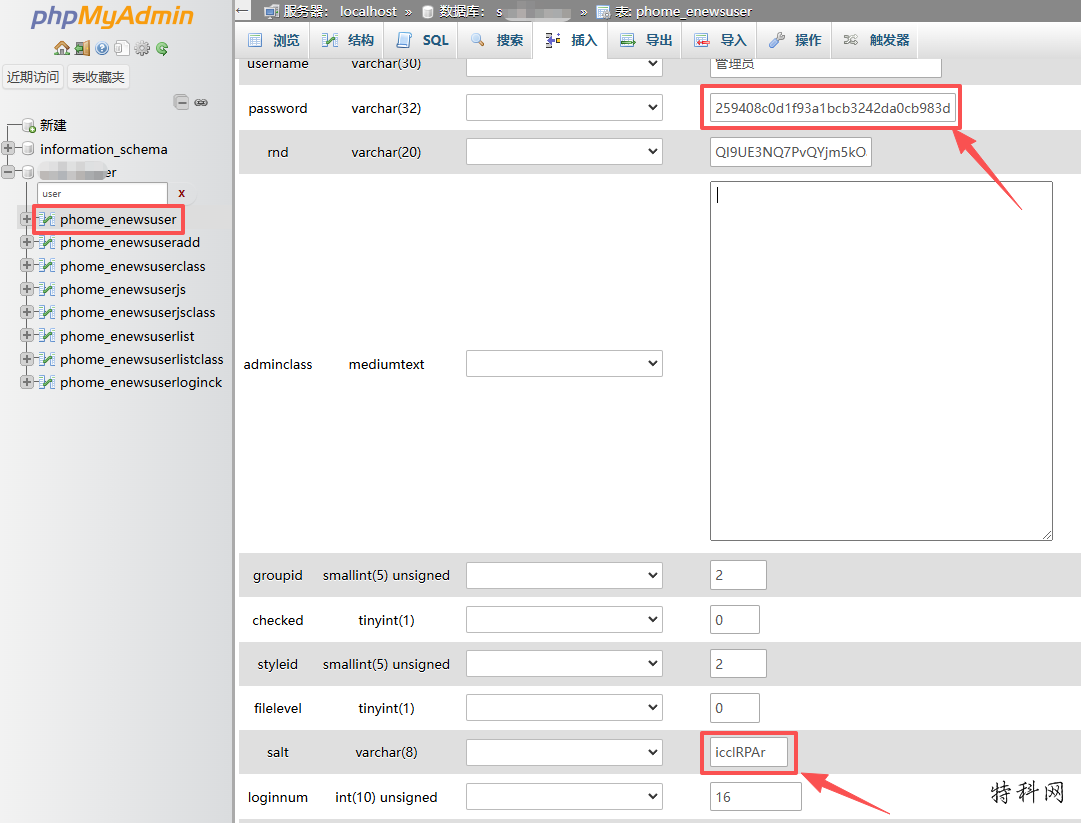Open function dropdown for rnd field
Image resolution: width=1081 pixels, height=823 pixels.
pyautogui.click(x=564, y=152)
